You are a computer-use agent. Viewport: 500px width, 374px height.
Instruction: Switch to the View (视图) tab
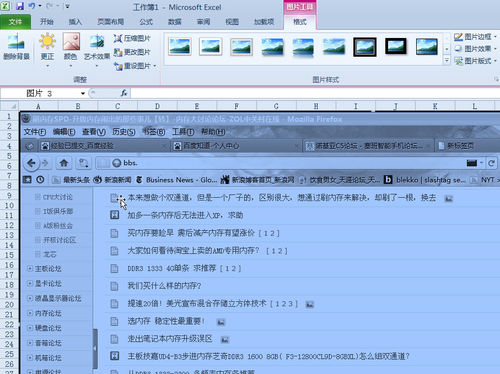click(232, 22)
